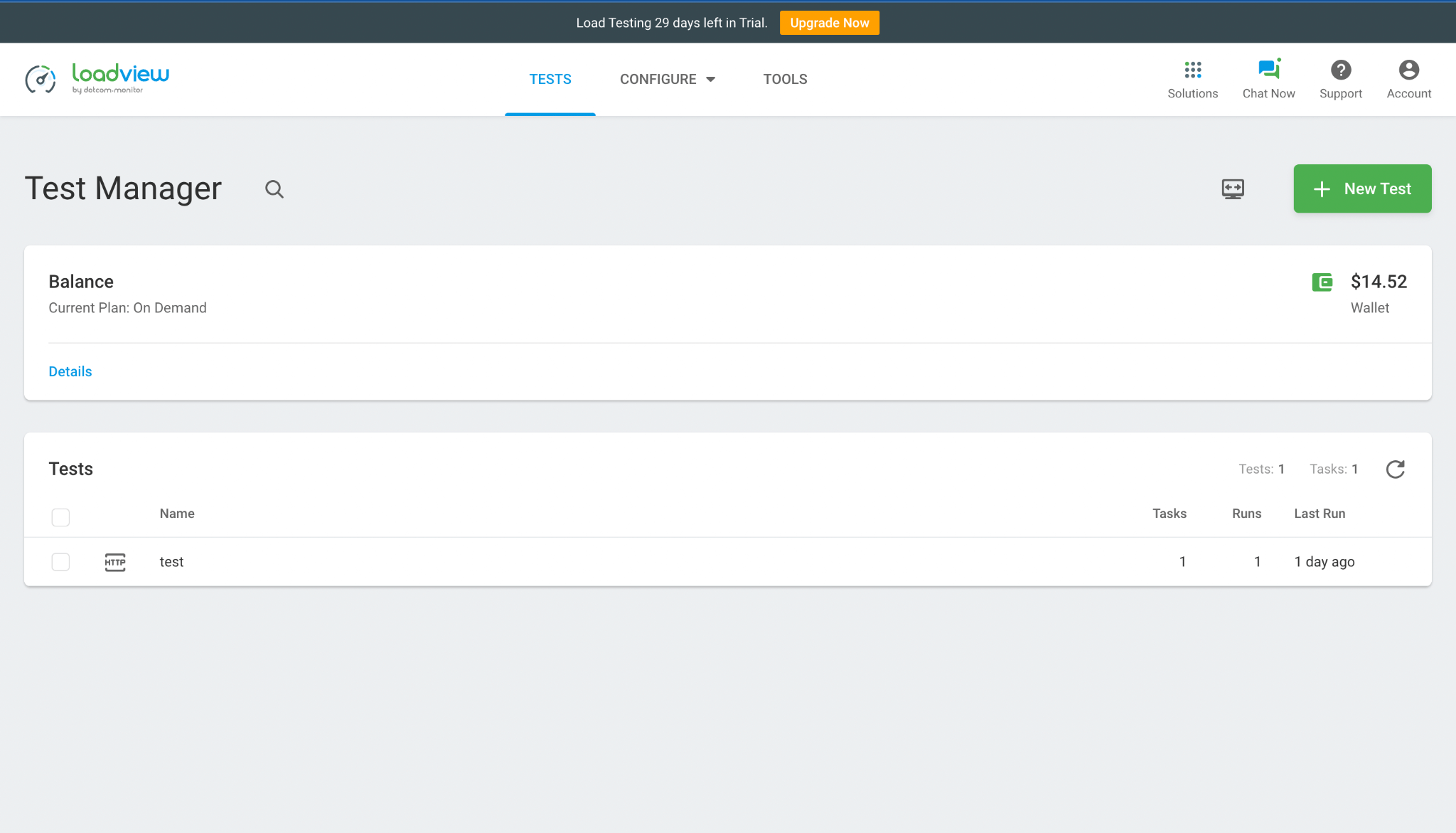Expand the HTTP test type selector

click(114, 562)
